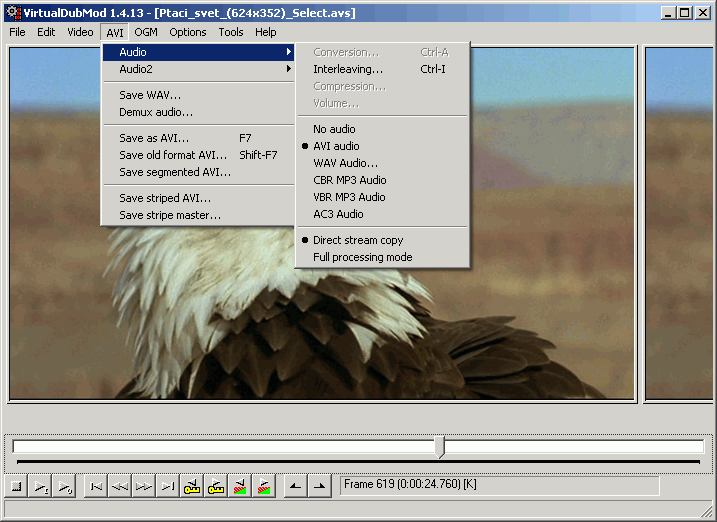Go to previous scene change

click(240, 486)
